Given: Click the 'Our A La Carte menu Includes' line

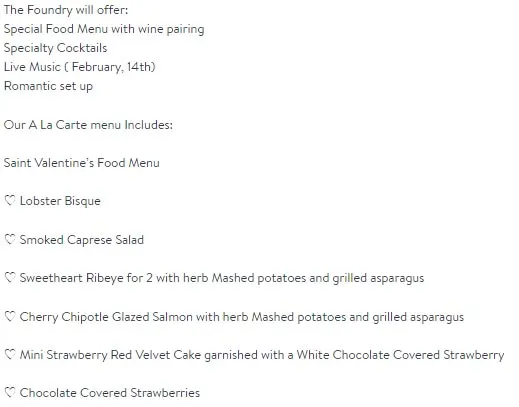Looking at the screenshot, I should (88, 125).
